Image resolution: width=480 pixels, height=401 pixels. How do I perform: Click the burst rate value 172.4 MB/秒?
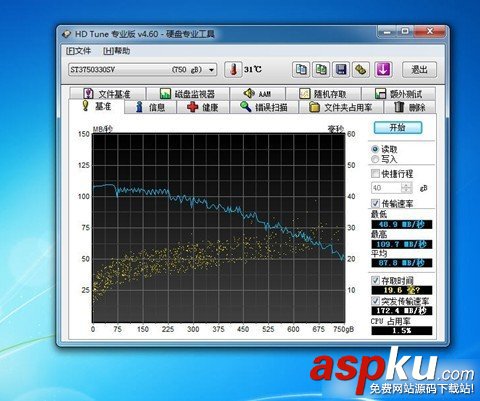402,311
